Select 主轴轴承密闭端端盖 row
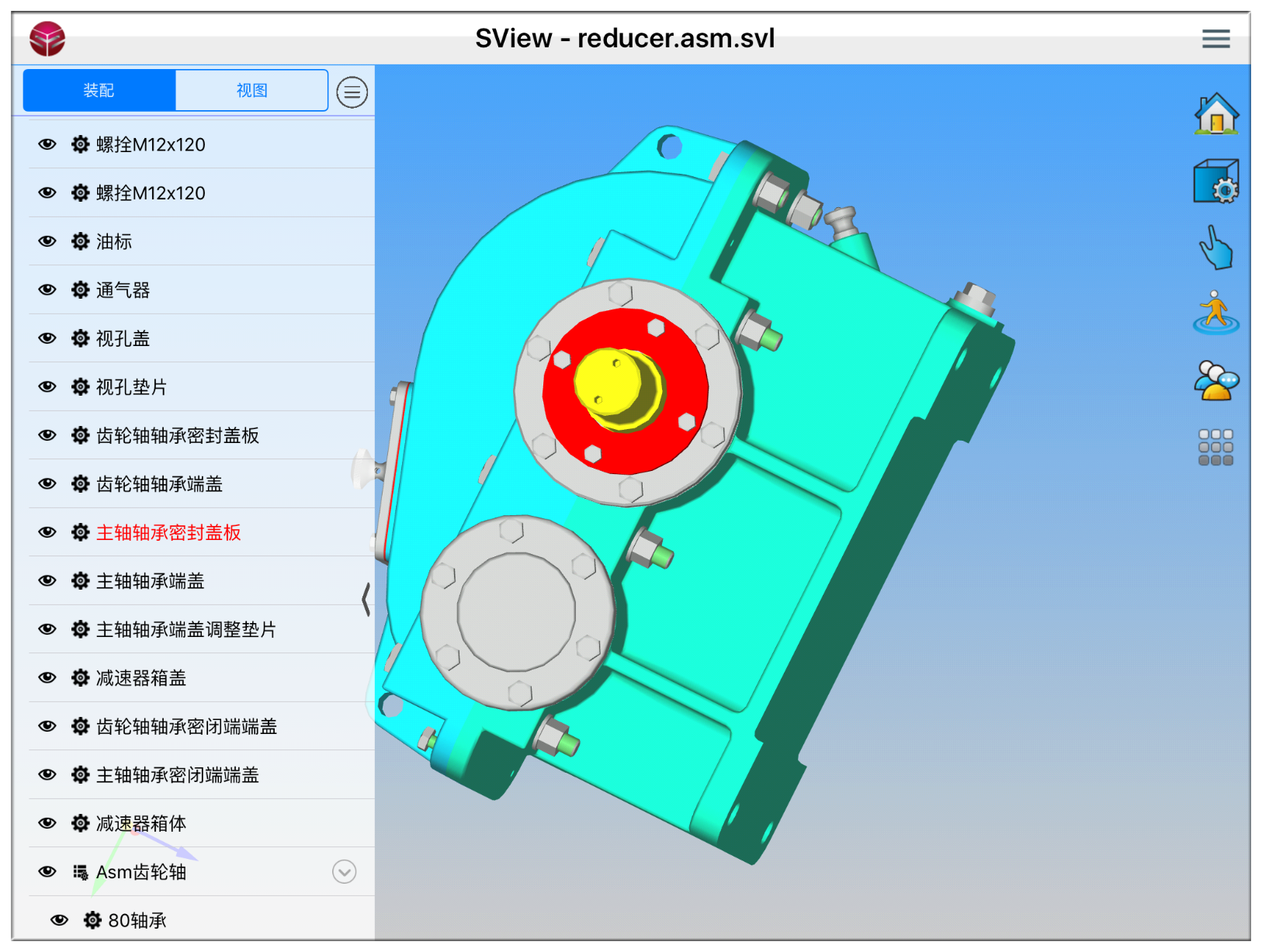1262x952 pixels. pyautogui.click(x=202, y=774)
